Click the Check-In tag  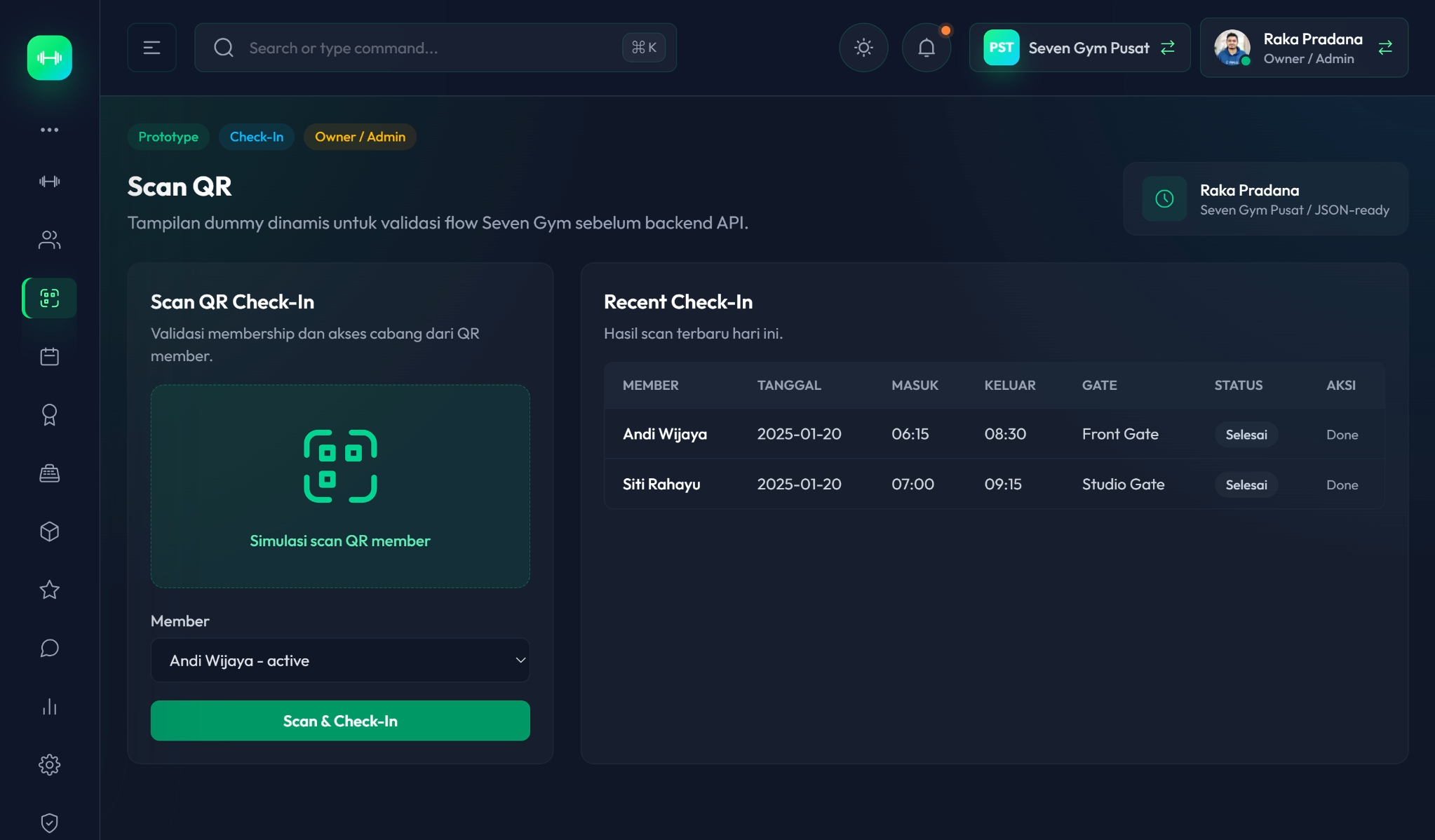(257, 137)
